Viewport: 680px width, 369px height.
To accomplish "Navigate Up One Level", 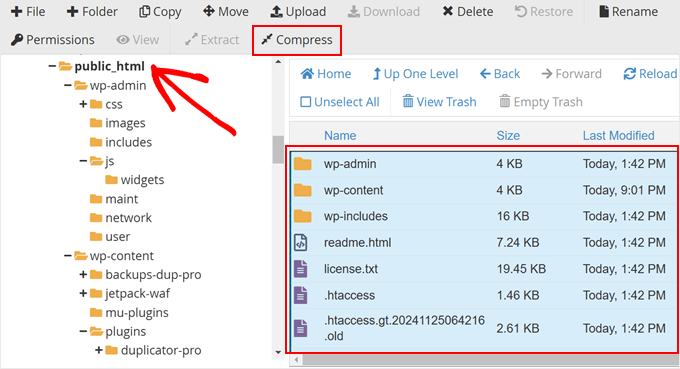I will (x=415, y=74).
